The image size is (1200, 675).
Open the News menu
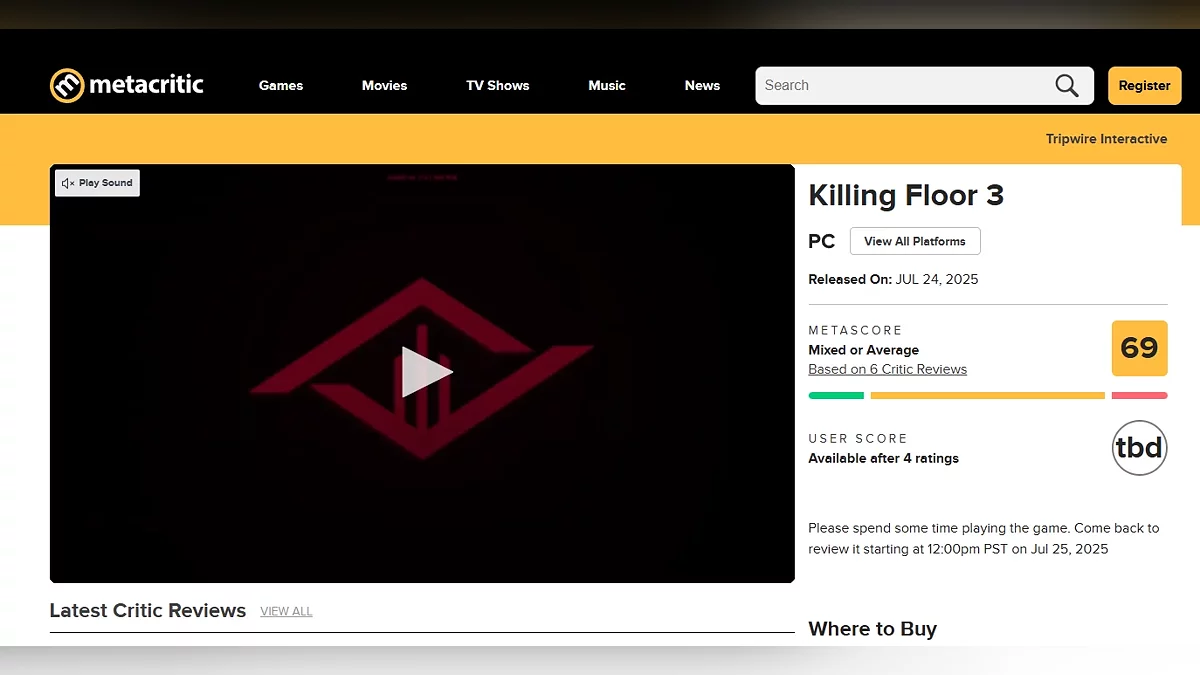702,86
